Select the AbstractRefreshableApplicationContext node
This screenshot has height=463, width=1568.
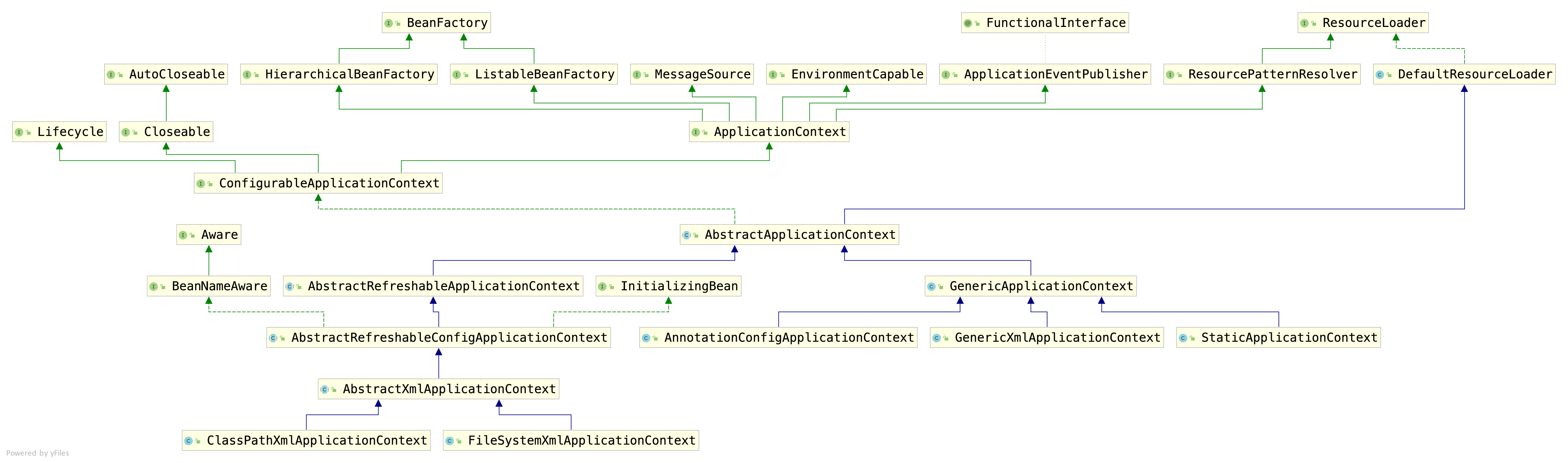[433, 286]
